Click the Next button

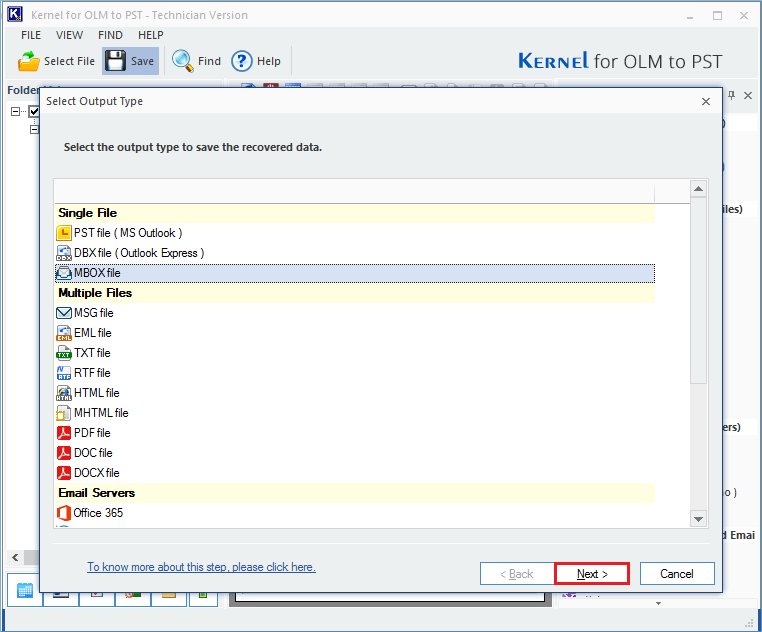tap(592, 574)
